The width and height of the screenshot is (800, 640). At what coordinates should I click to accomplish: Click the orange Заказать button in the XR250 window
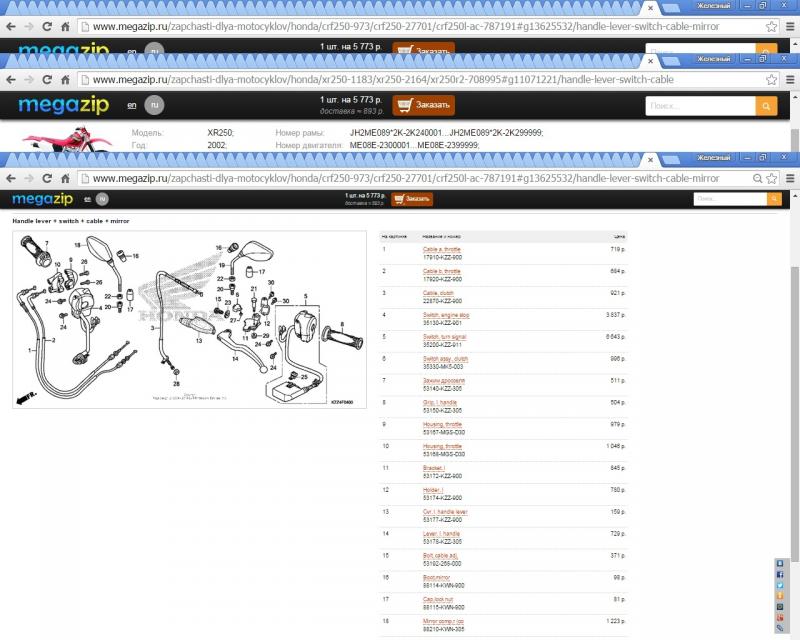(423, 105)
